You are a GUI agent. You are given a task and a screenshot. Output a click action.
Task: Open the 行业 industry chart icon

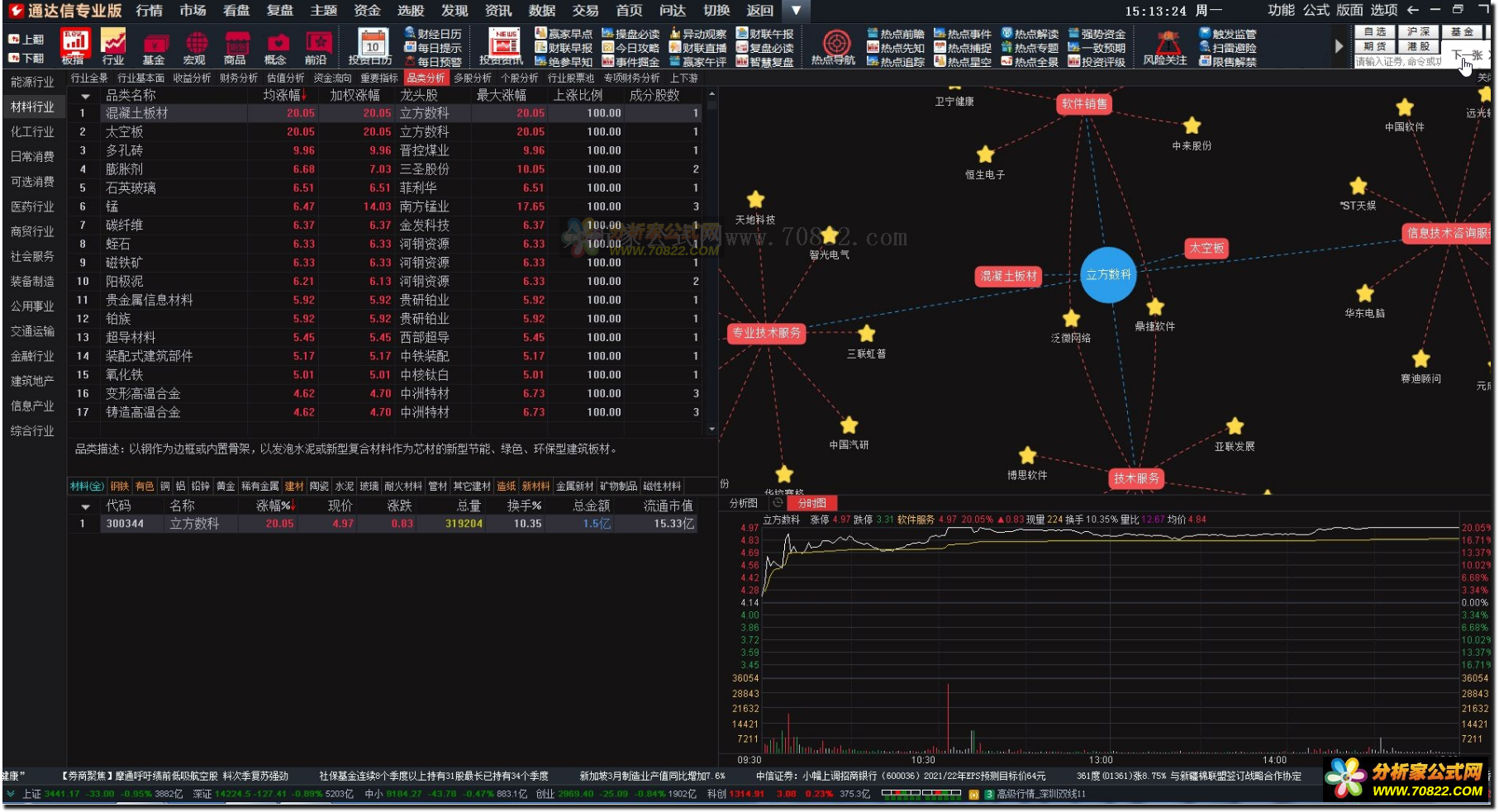pyautogui.click(x=113, y=46)
